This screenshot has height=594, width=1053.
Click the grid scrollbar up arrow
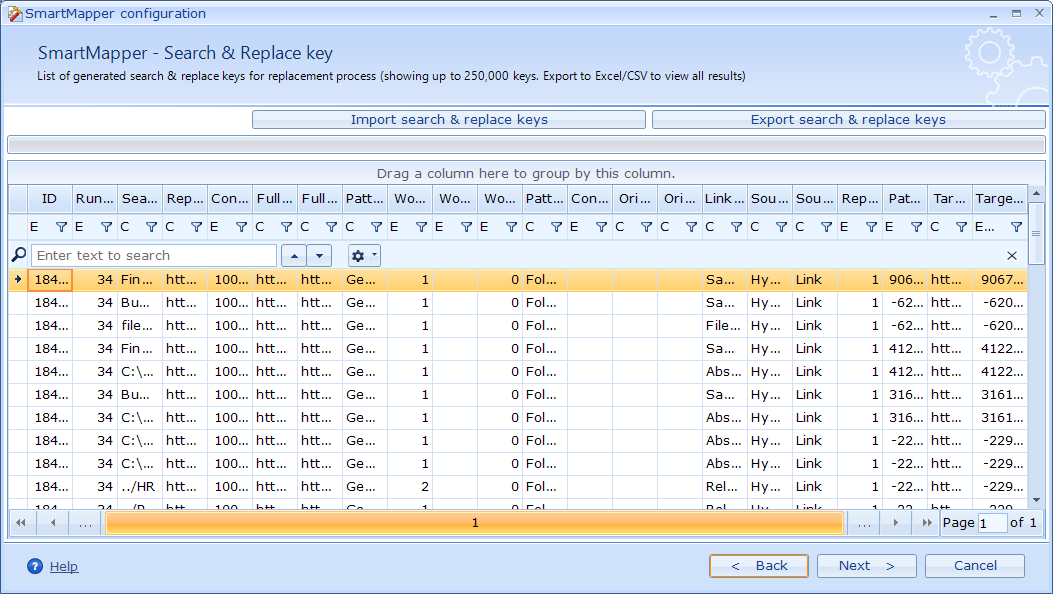coord(1036,193)
